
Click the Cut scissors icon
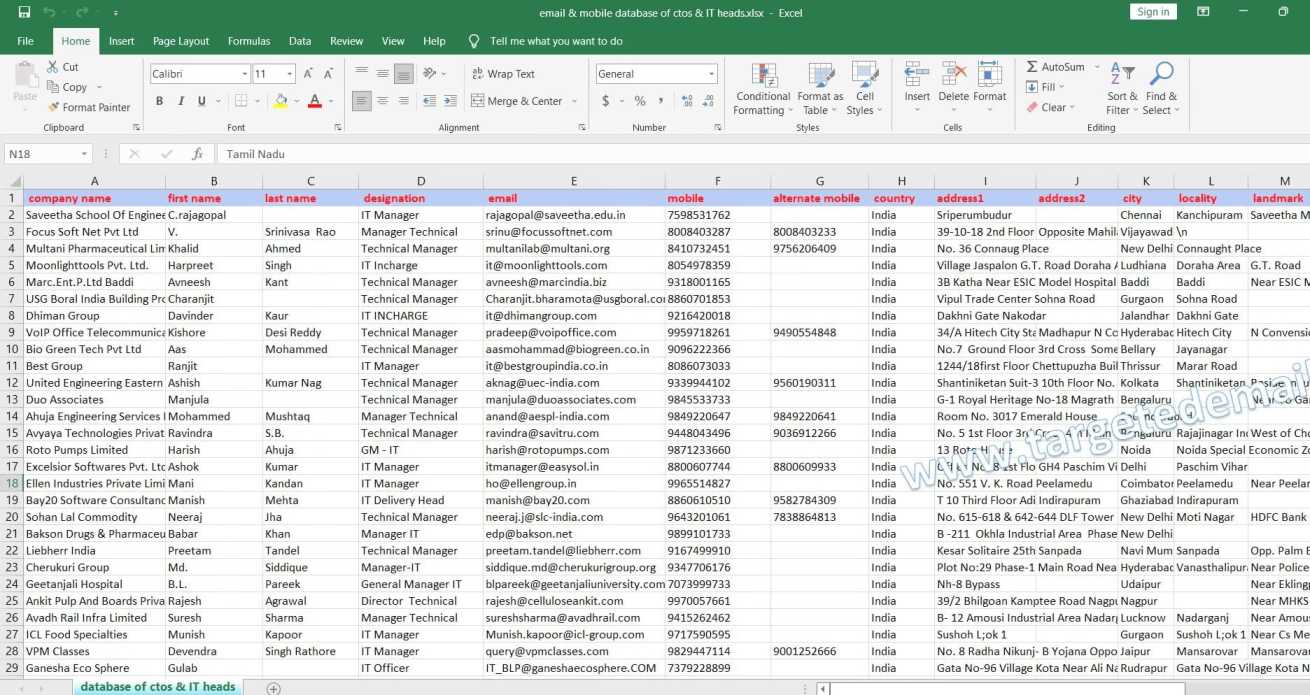point(53,67)
